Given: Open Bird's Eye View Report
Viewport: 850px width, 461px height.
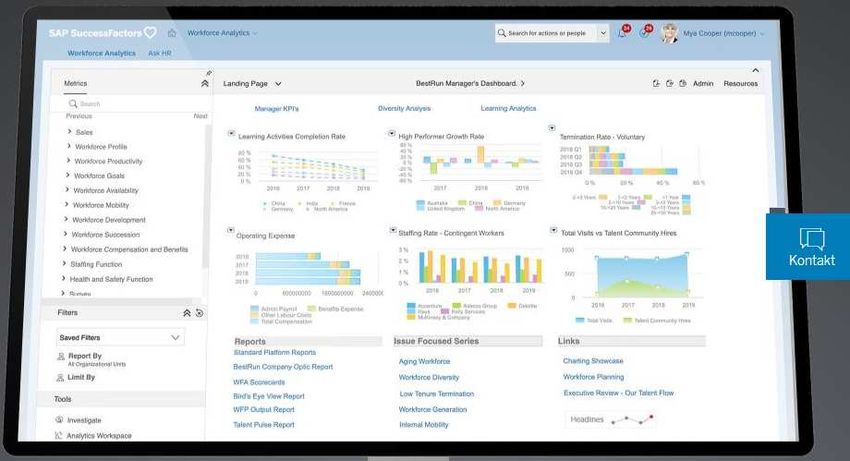Looking at the screenshot, I should [x=269, y=396].
